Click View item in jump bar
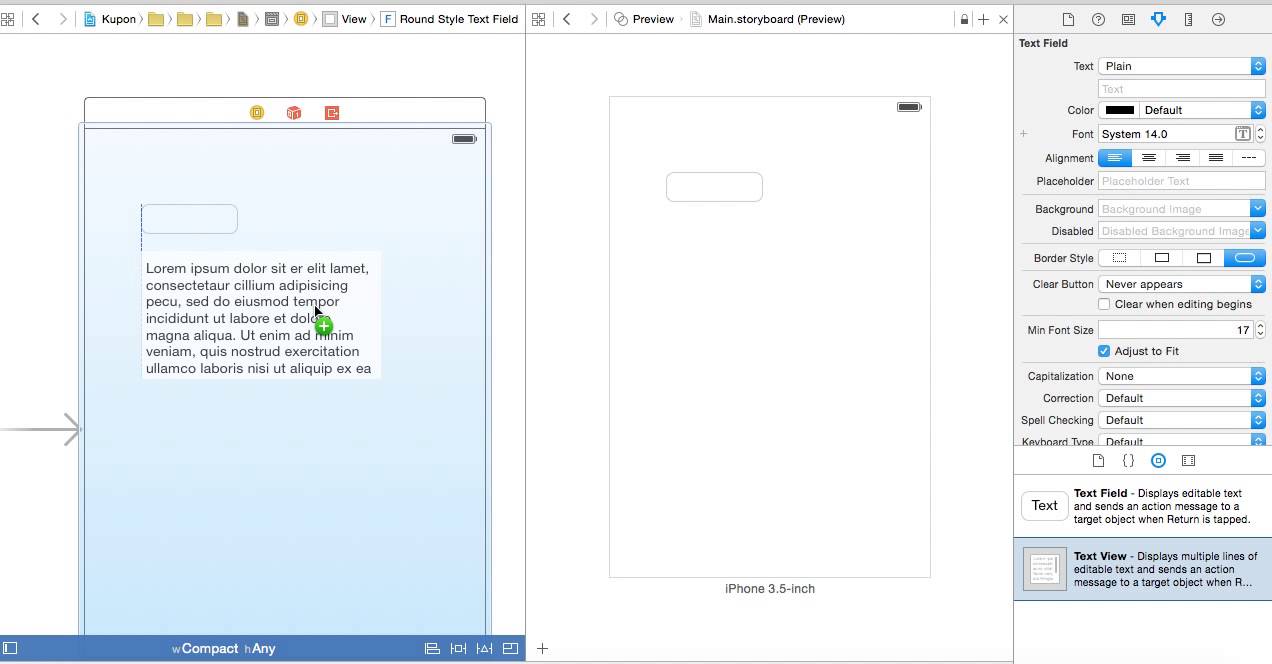This screenshot has width=1272, height=664. 345,19
